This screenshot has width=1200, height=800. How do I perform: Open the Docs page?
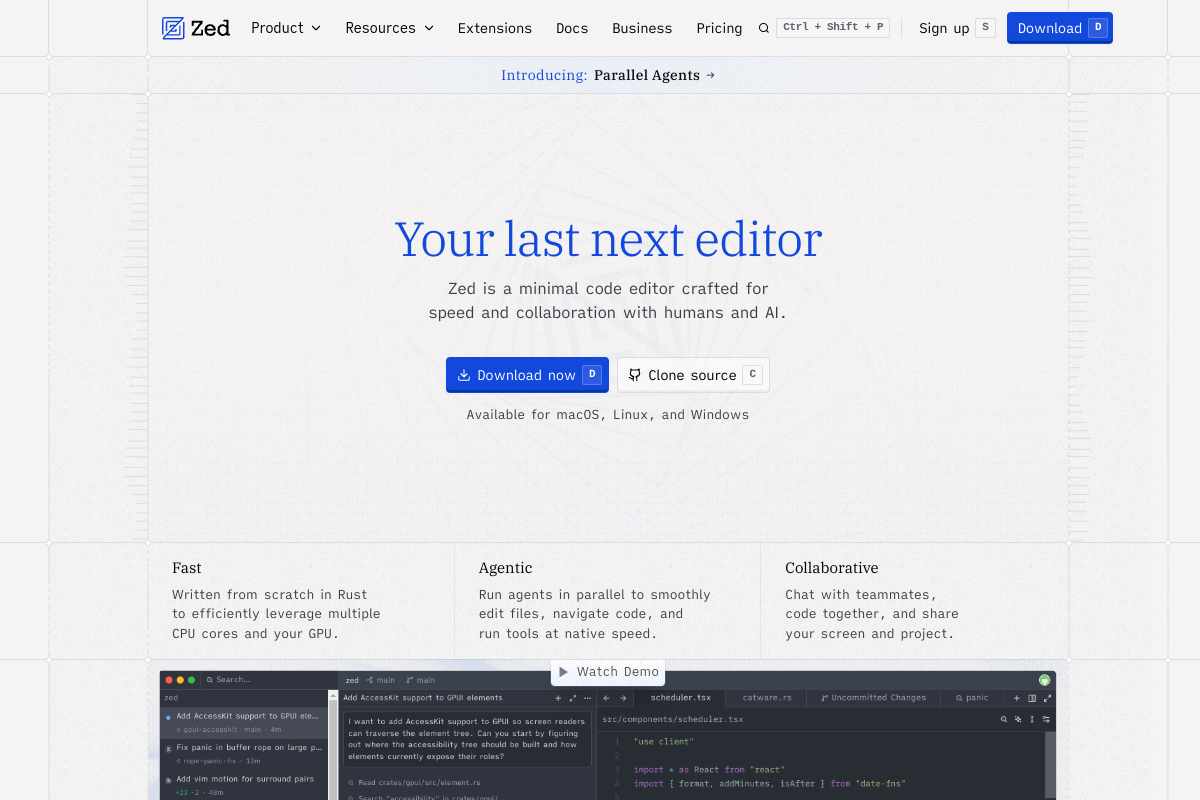(x=572, y=28)
